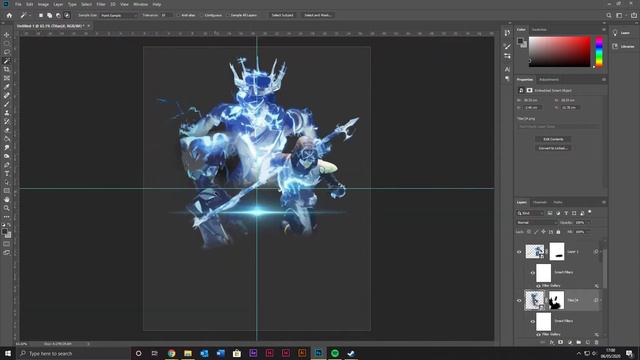Click the Select and Mask button

coord(318,15)
